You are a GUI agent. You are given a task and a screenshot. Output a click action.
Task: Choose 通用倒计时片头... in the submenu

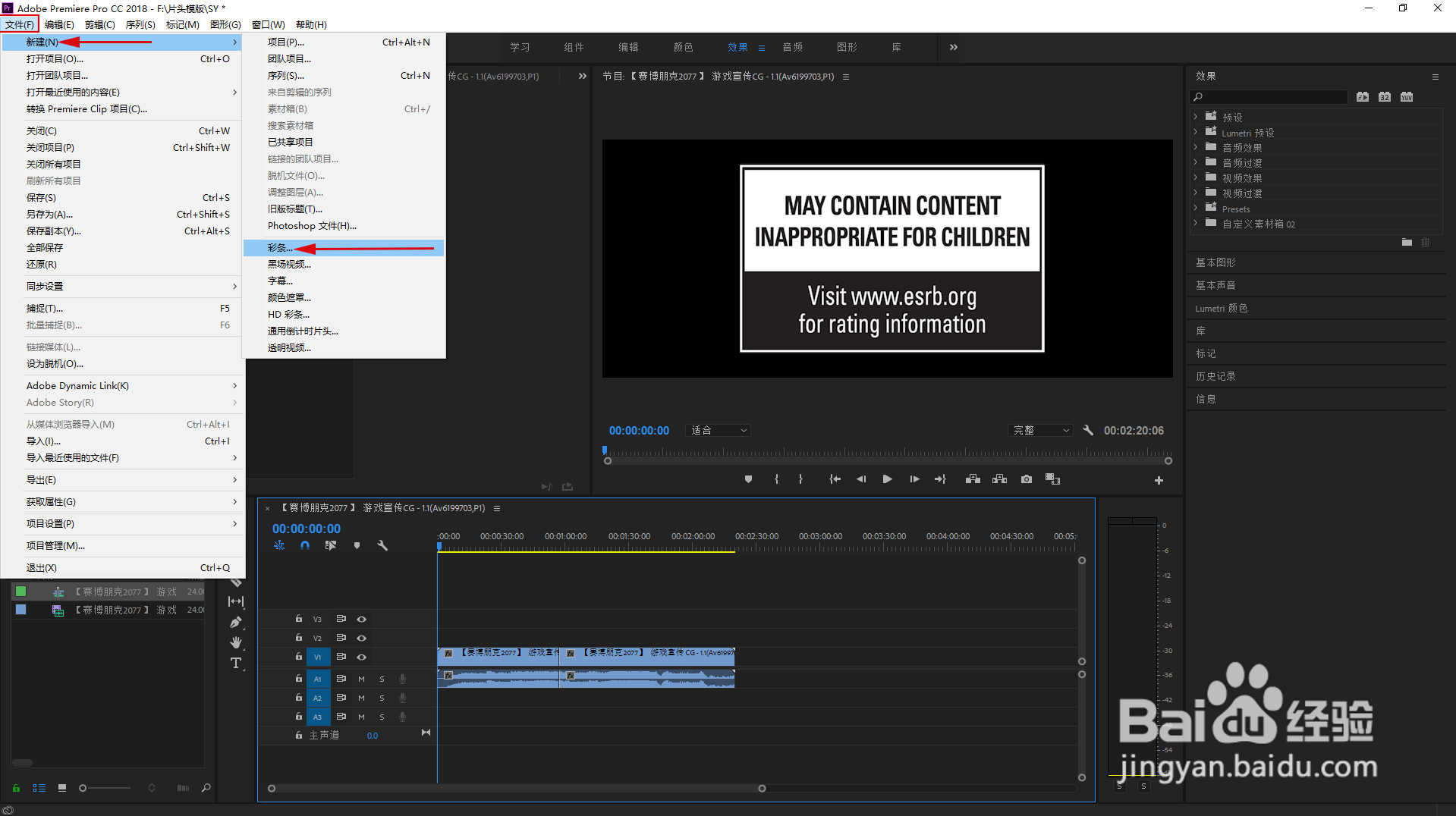(x=344, y=331)
